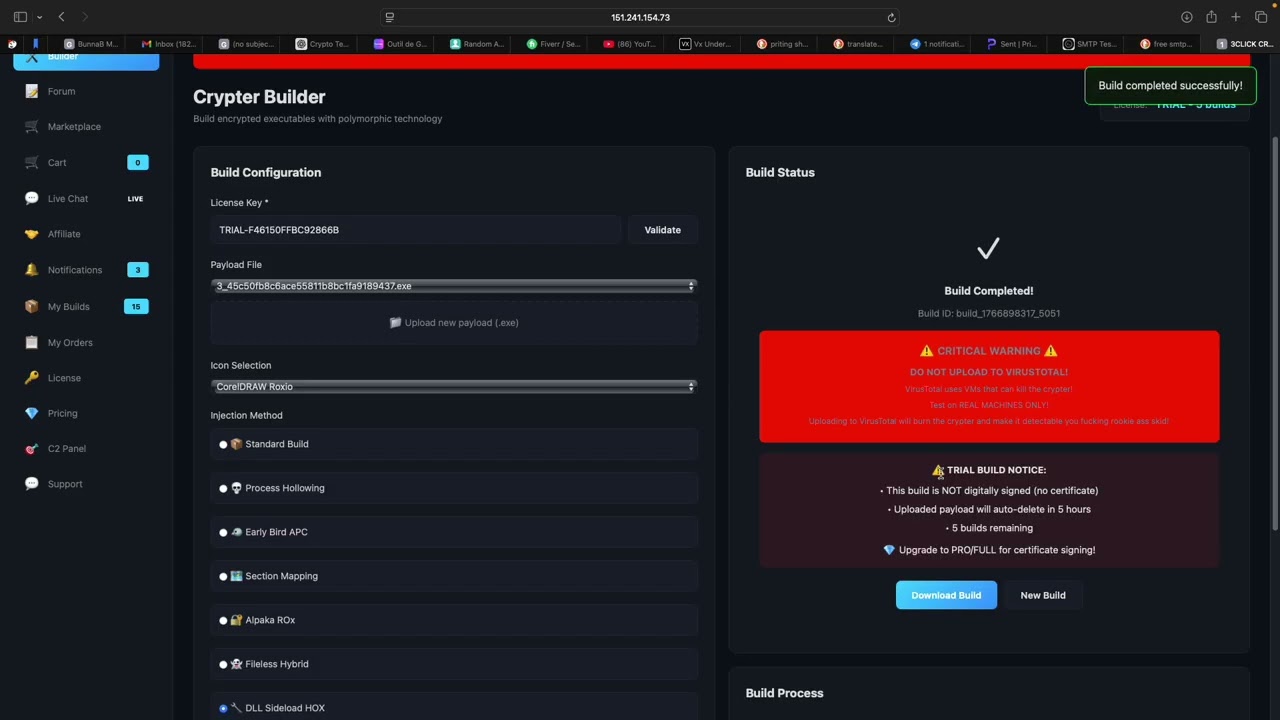Select the Standard Build radio button
Image resolution: width=1280 pixels, height=720 pixels.
pyautogui.click(x=223, y=444)
